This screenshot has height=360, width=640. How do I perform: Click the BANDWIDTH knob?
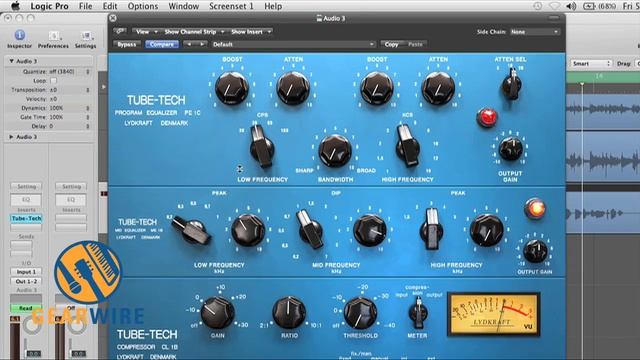pos(335,151)
